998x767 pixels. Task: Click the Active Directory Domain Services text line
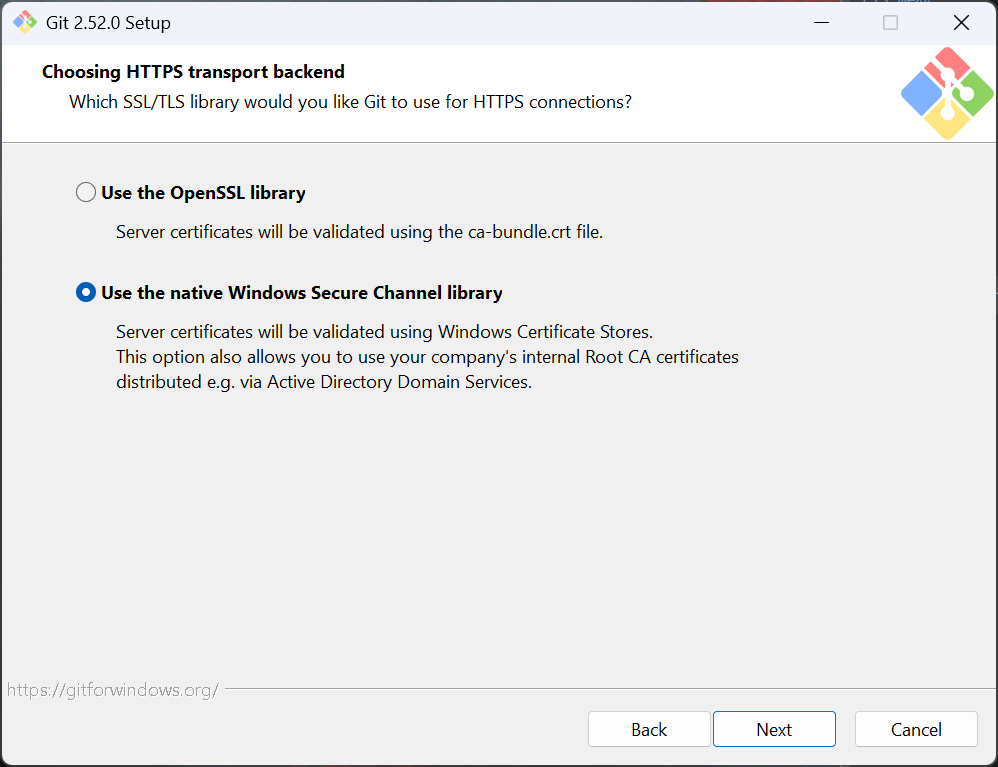(324, 382)
